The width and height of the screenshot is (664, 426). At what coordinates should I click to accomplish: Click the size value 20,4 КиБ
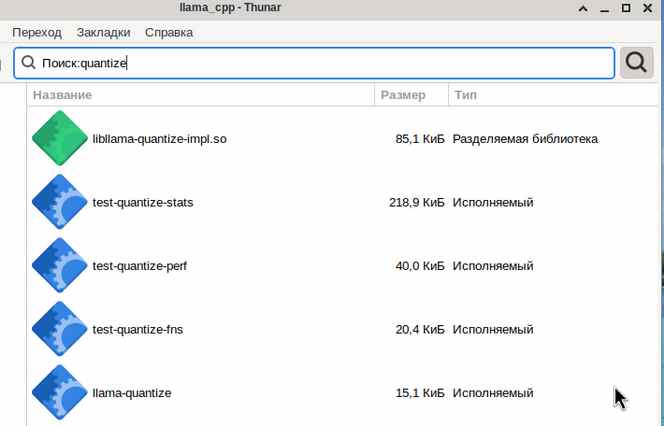pyautogui.click(x=420, y=329)
